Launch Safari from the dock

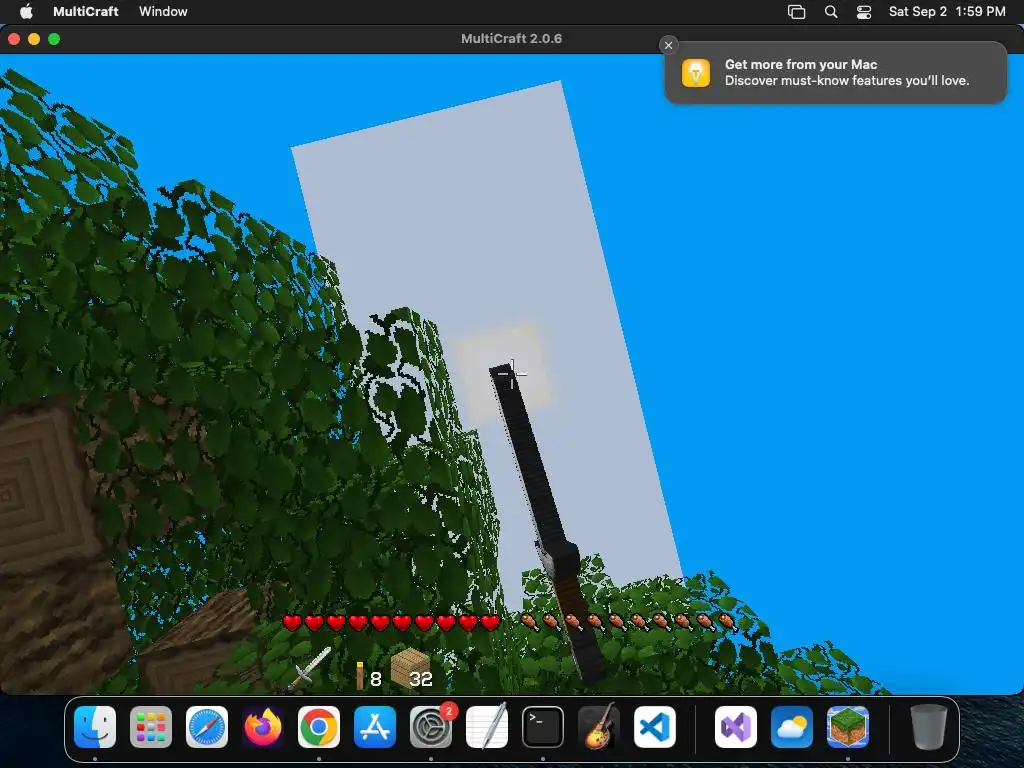coord(207,727)
